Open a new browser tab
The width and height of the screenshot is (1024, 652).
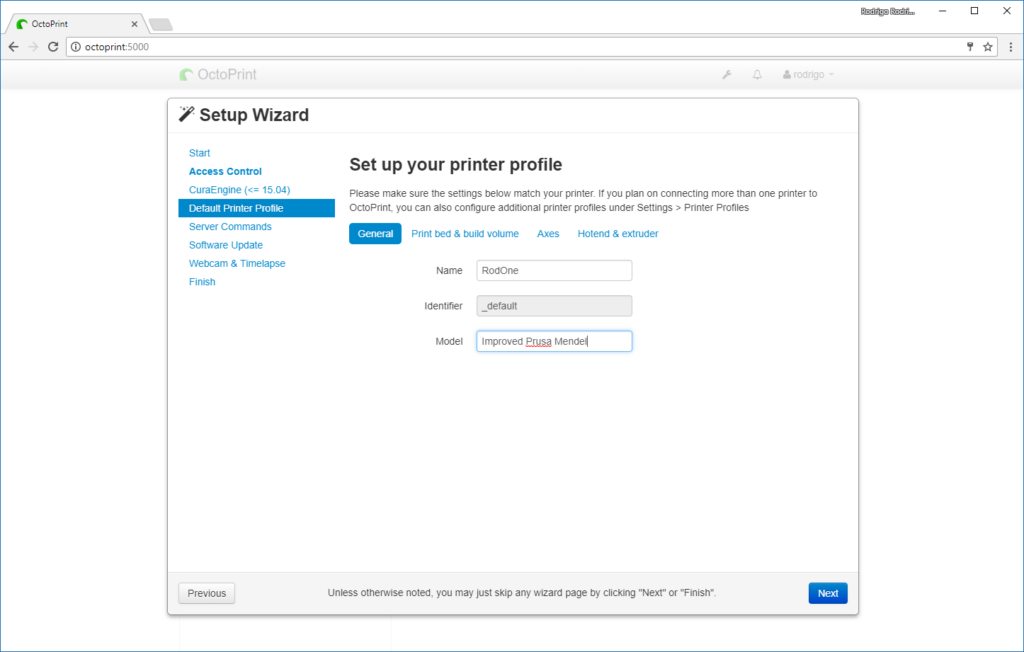pyautogui.click(x=161, y=25)
